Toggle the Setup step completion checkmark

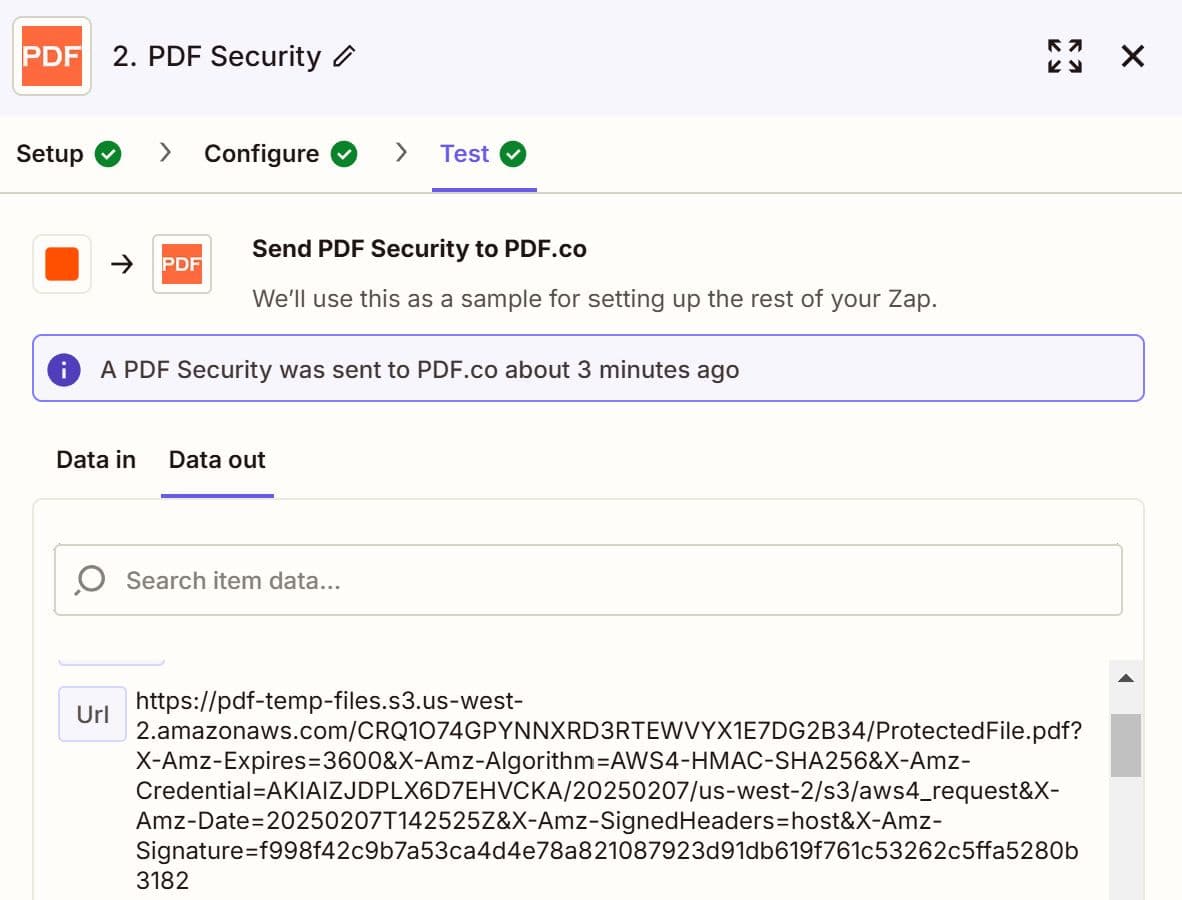point(107,153)
